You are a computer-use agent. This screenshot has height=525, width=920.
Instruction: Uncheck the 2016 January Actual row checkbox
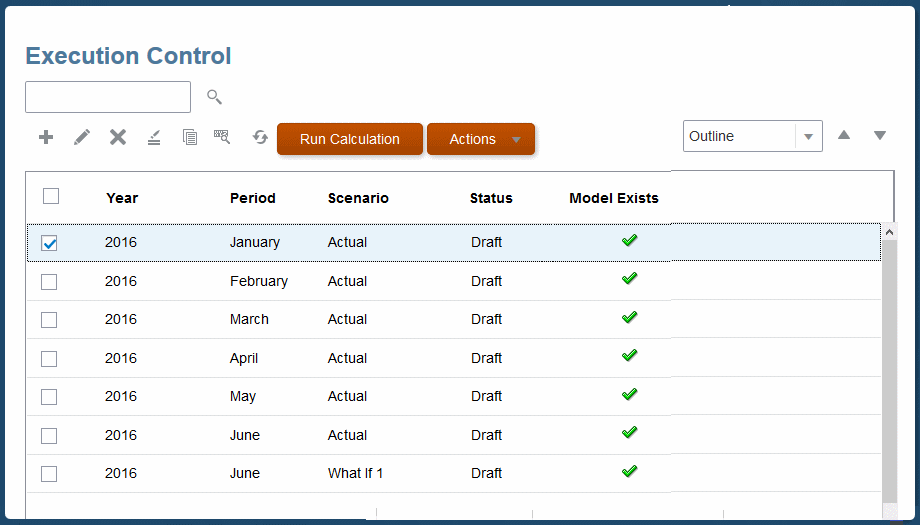(49, 243)
